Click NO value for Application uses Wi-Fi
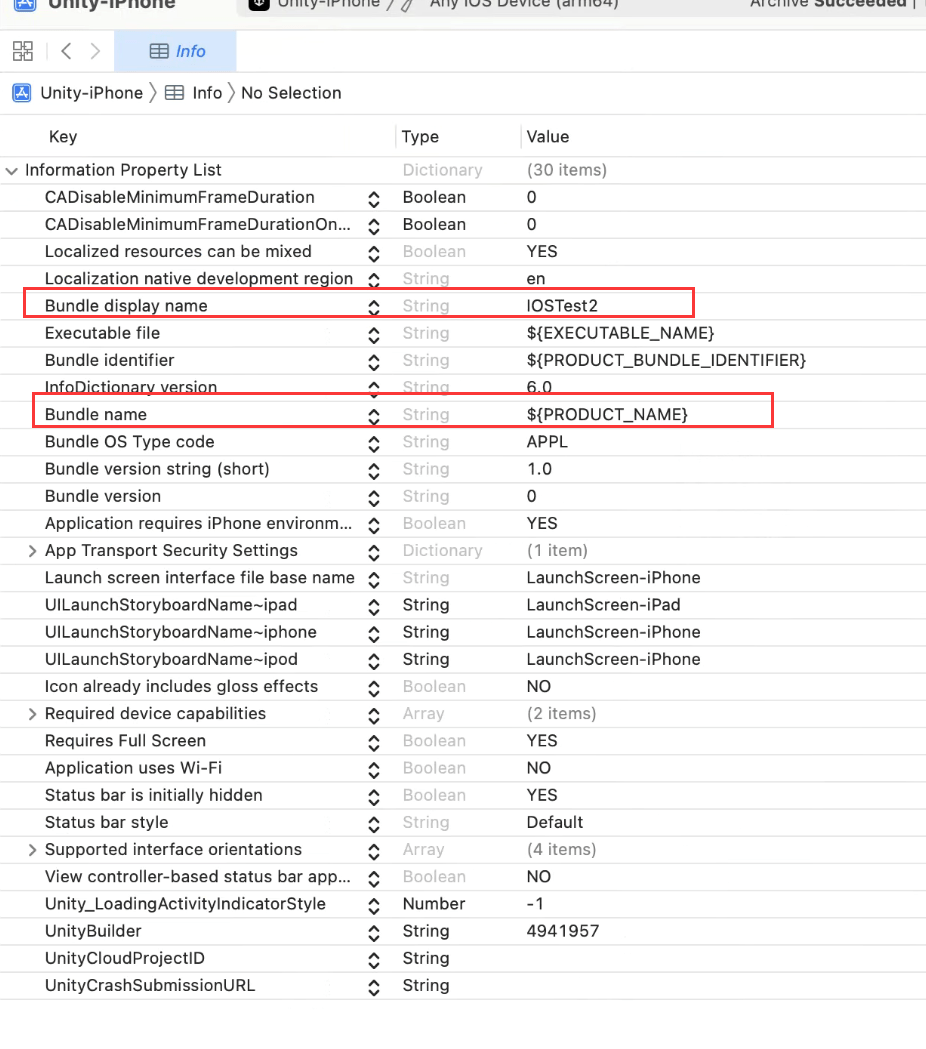The image size is (926, 1049). point(539,768)
